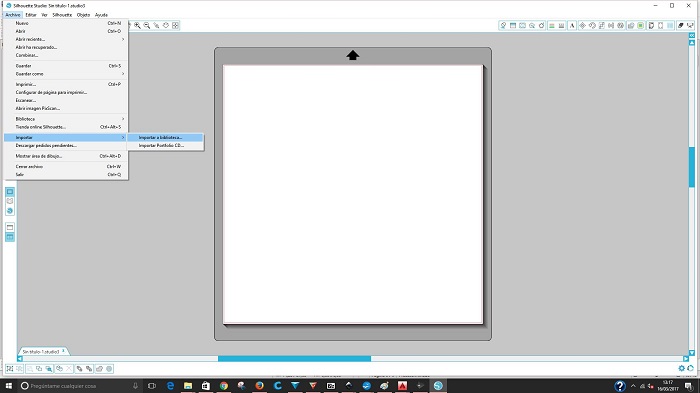The image size is (700, 393).
Task: Open File Explorer from the taskbar
Action: pyautogui.click(x=188, y=386)
